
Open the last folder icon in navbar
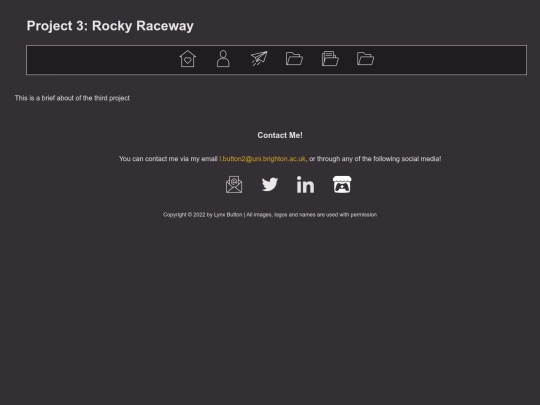[365, 59]
